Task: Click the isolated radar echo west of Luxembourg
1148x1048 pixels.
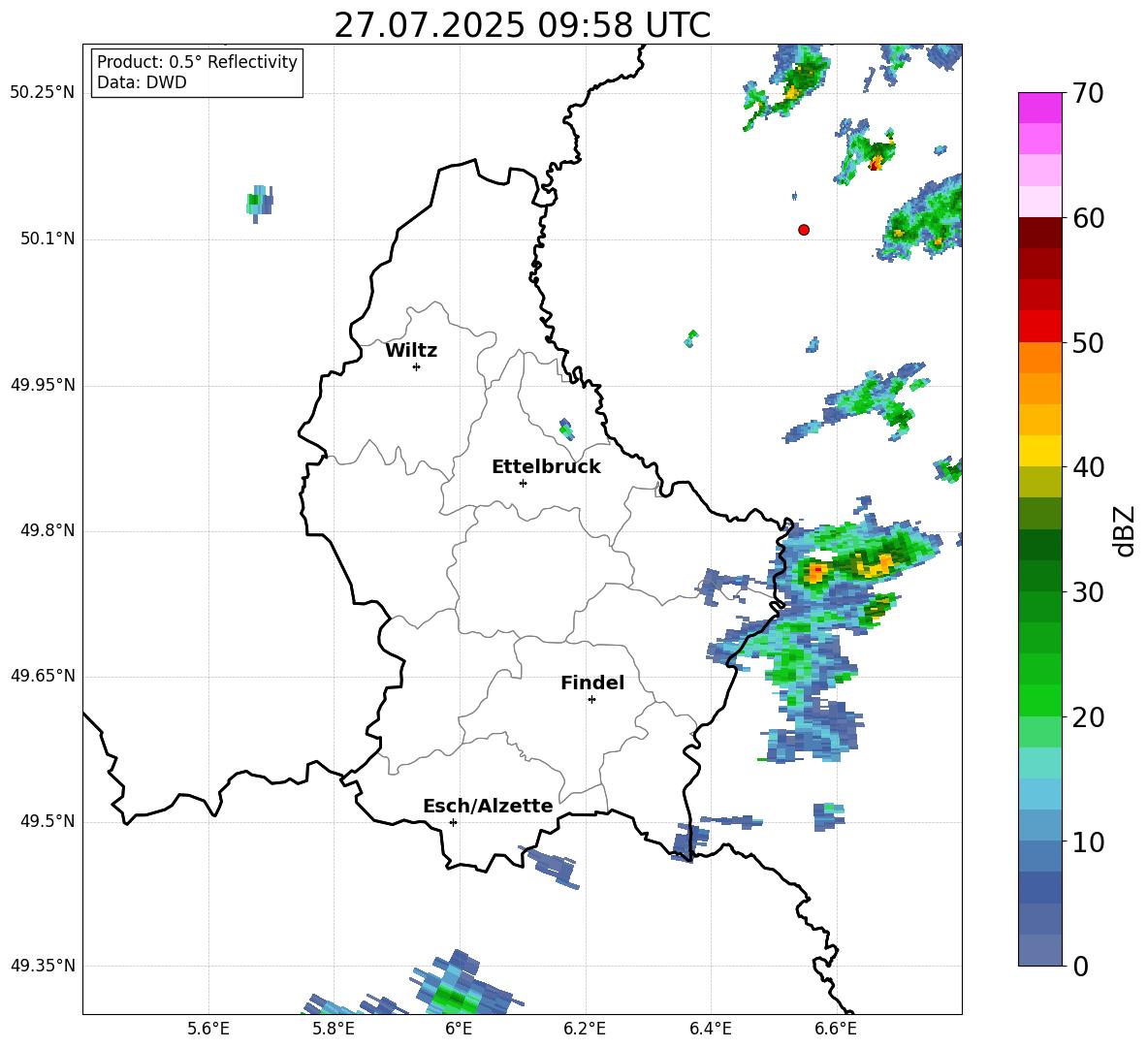Action: (259, 203)
